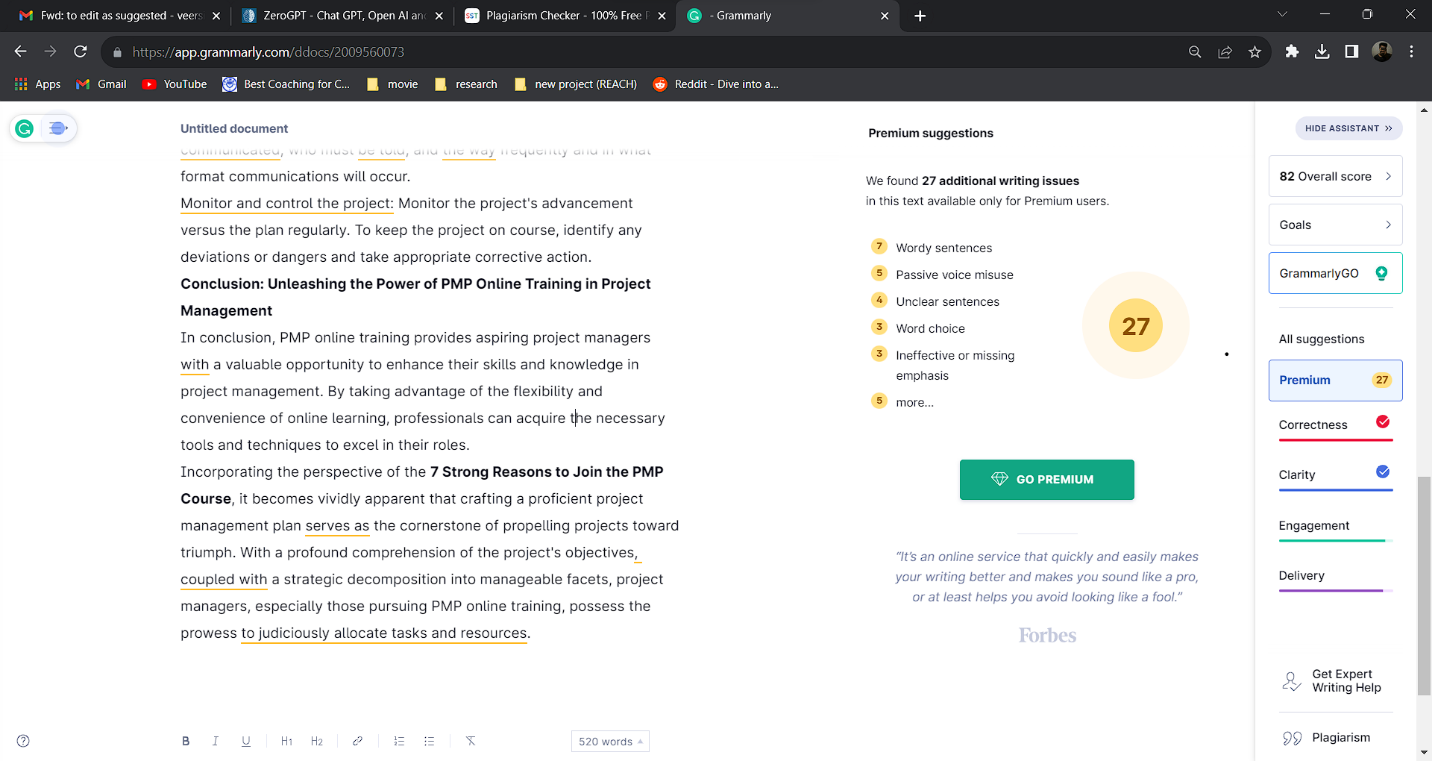This screenshot has height=761, width=1432.
Task: Open the Reddit bookmark
Action: 715,84
